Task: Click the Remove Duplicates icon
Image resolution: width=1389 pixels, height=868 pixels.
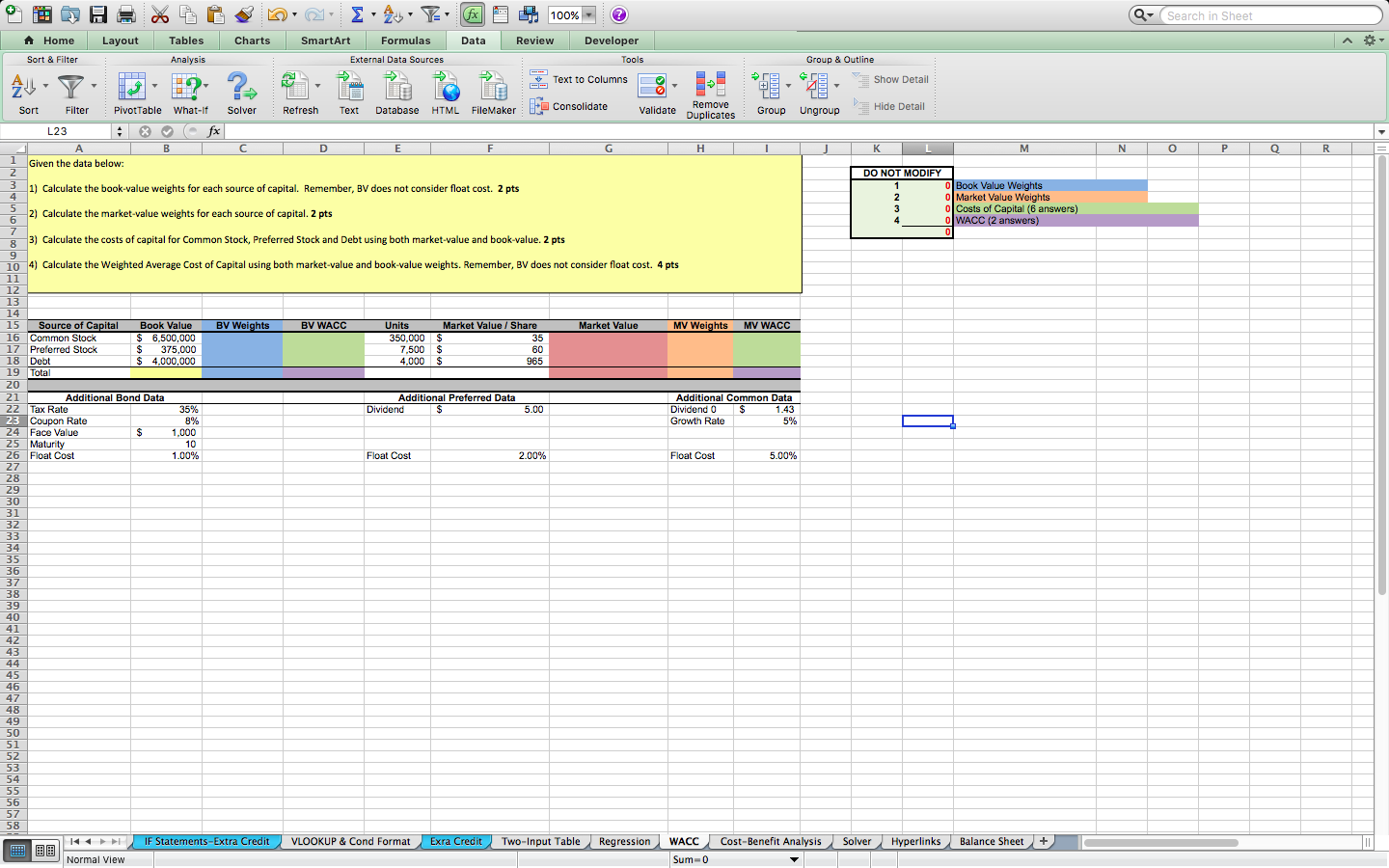Action: 711,92
